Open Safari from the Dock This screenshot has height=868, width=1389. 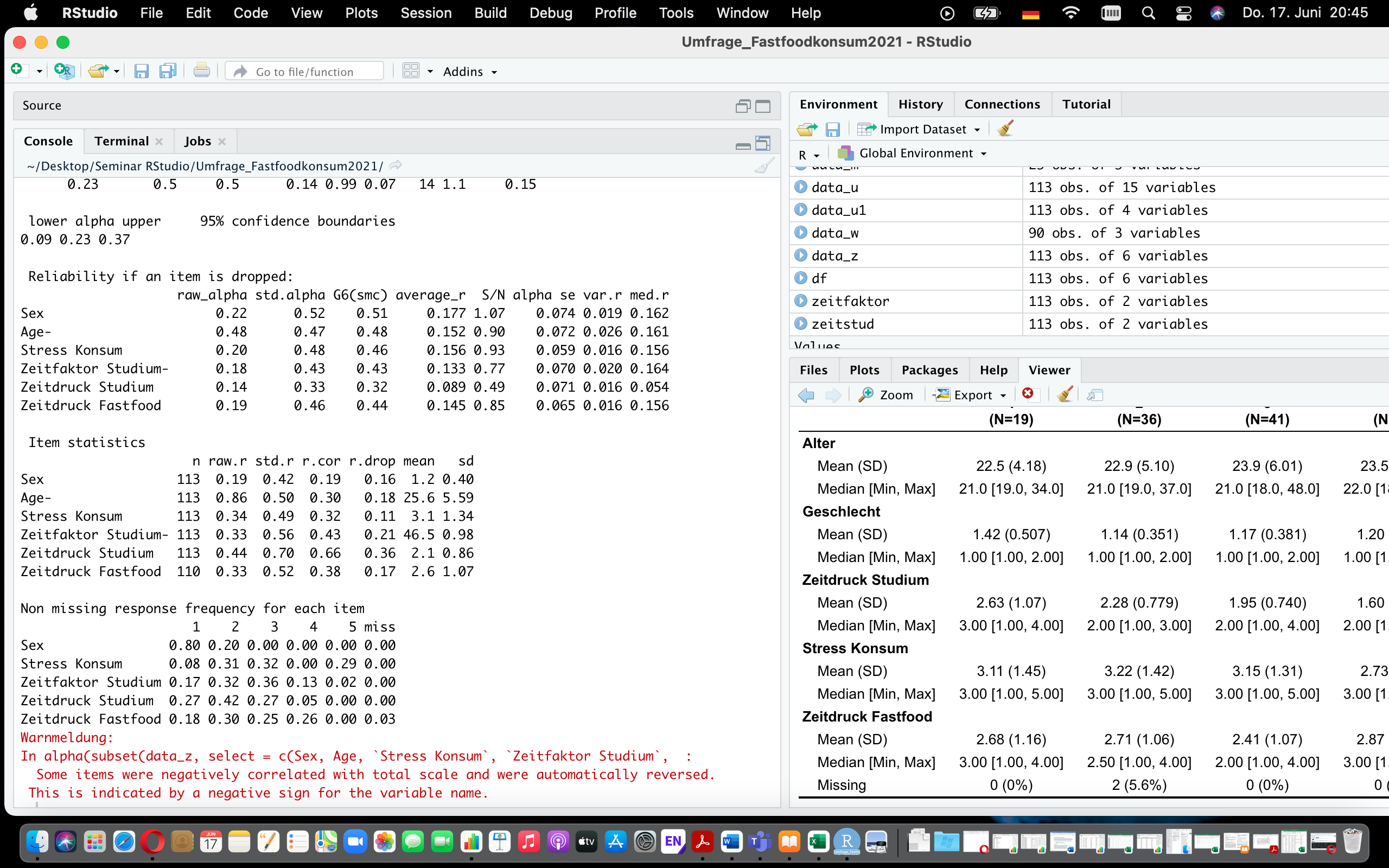(x=124, y=842)
